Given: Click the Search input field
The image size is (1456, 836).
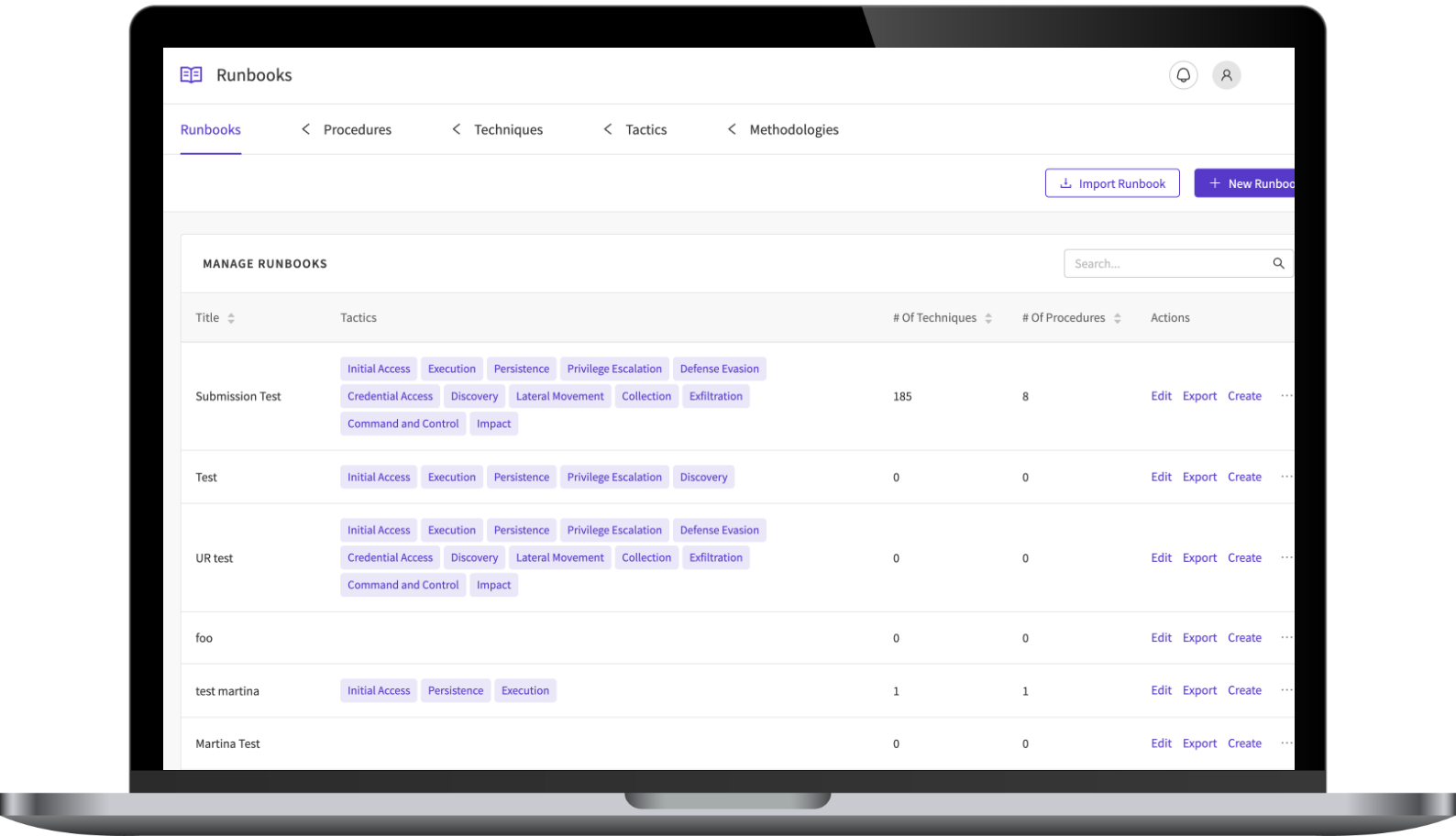Looking at the screenshot, I should (1164, 264).
